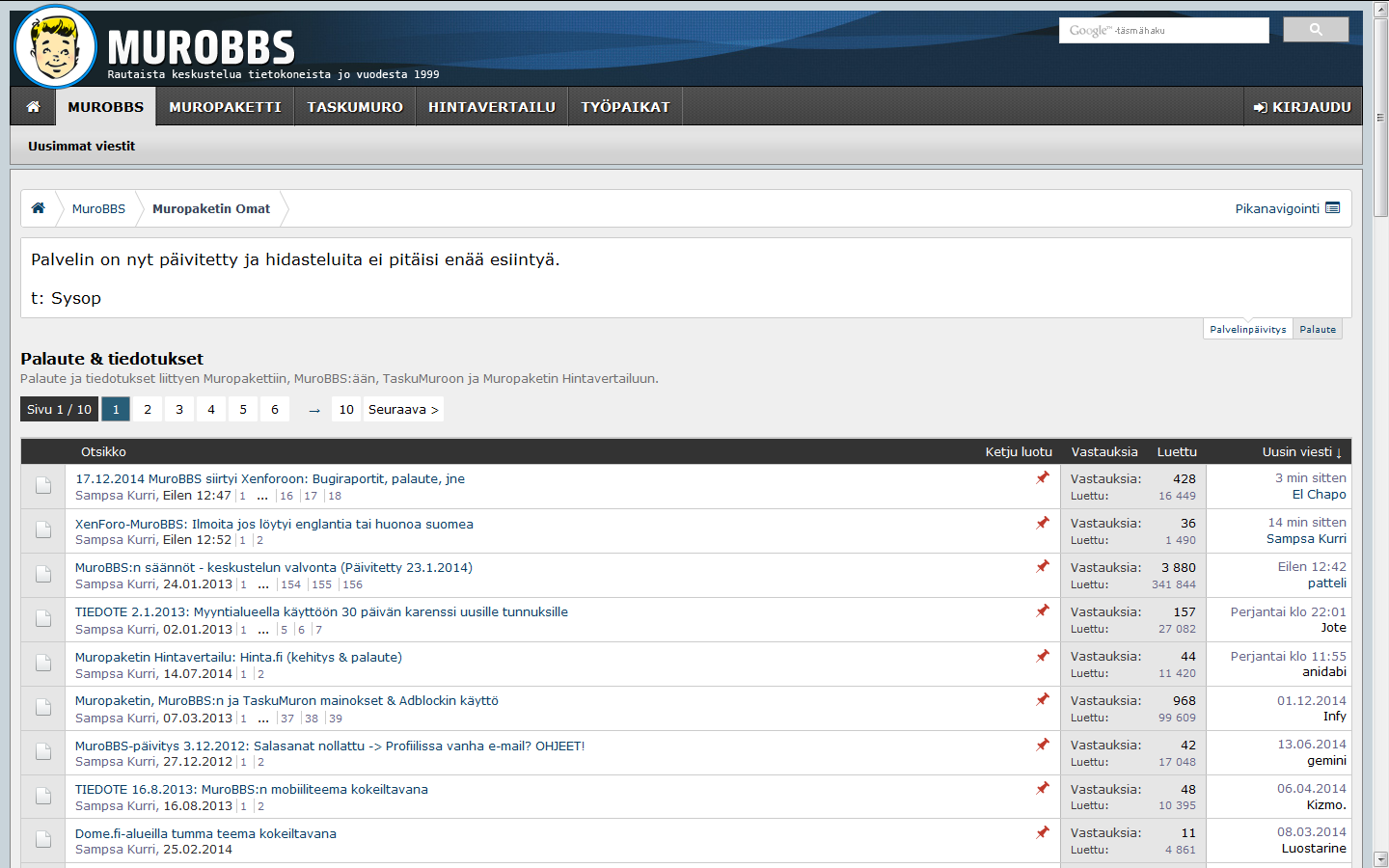Jump to the last page 10
1389x868 pixels.
click(x=346, y=409)
